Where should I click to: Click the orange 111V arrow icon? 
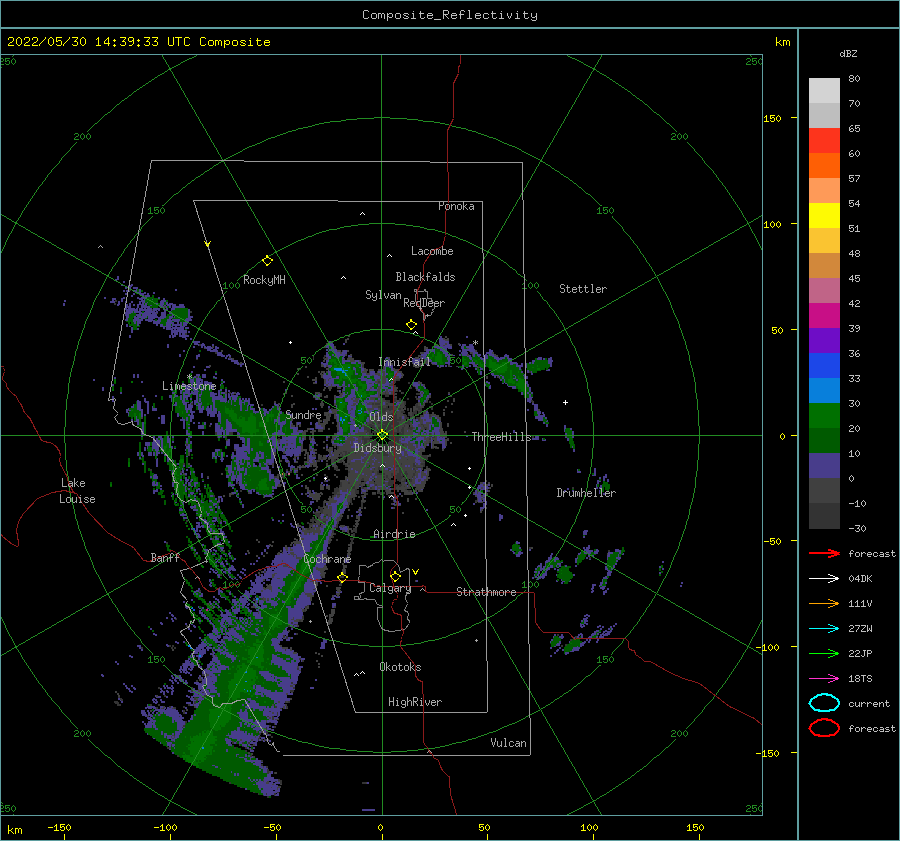(824, 603)
